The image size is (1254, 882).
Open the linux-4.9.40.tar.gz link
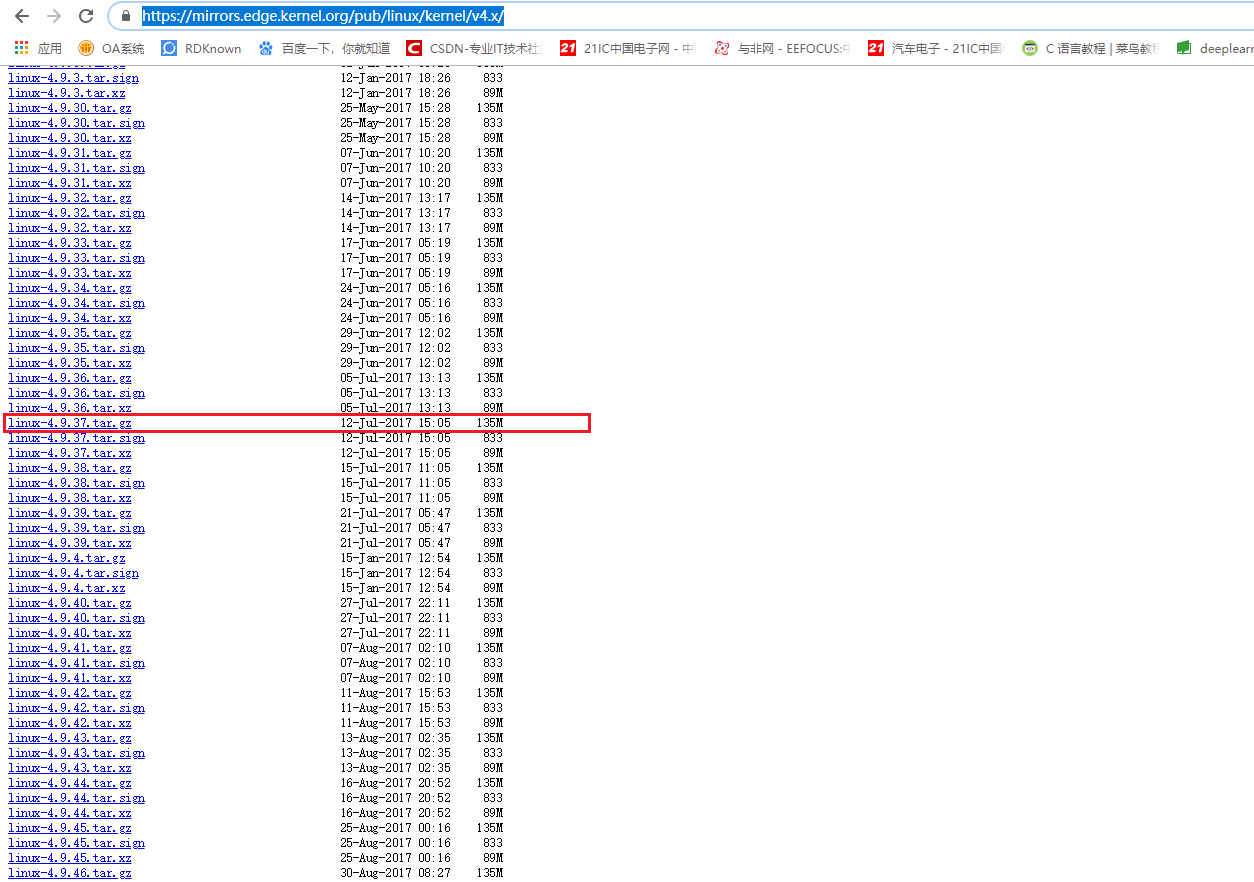coord(69,603)
